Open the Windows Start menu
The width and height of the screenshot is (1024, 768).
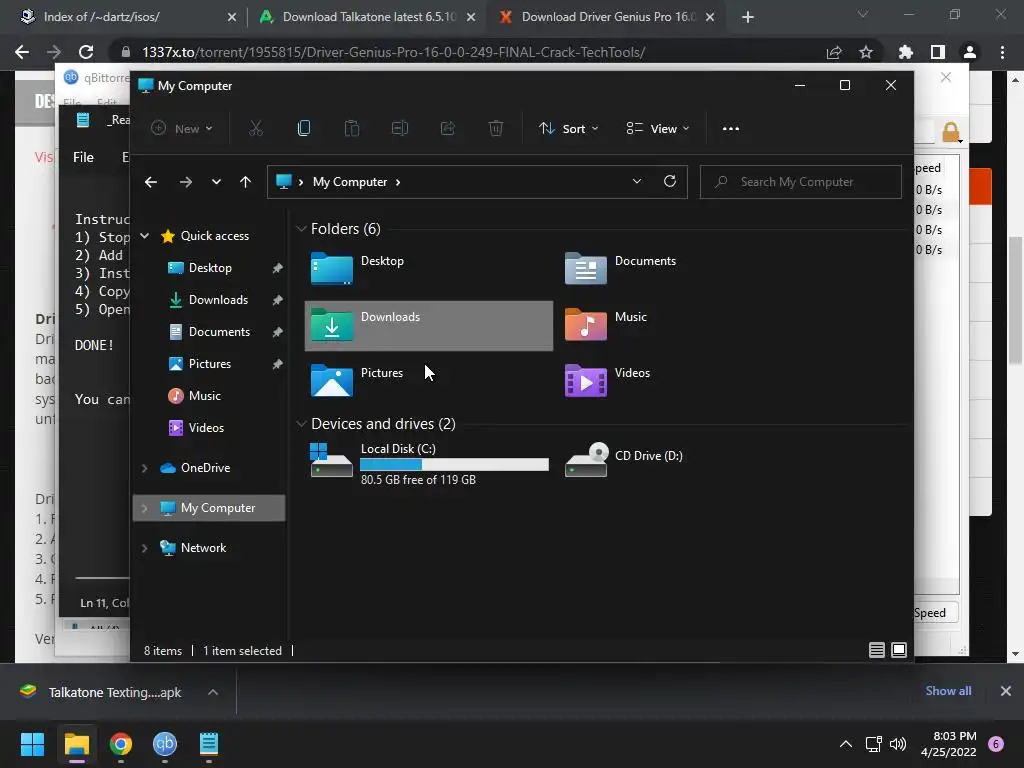click(32, 744)
